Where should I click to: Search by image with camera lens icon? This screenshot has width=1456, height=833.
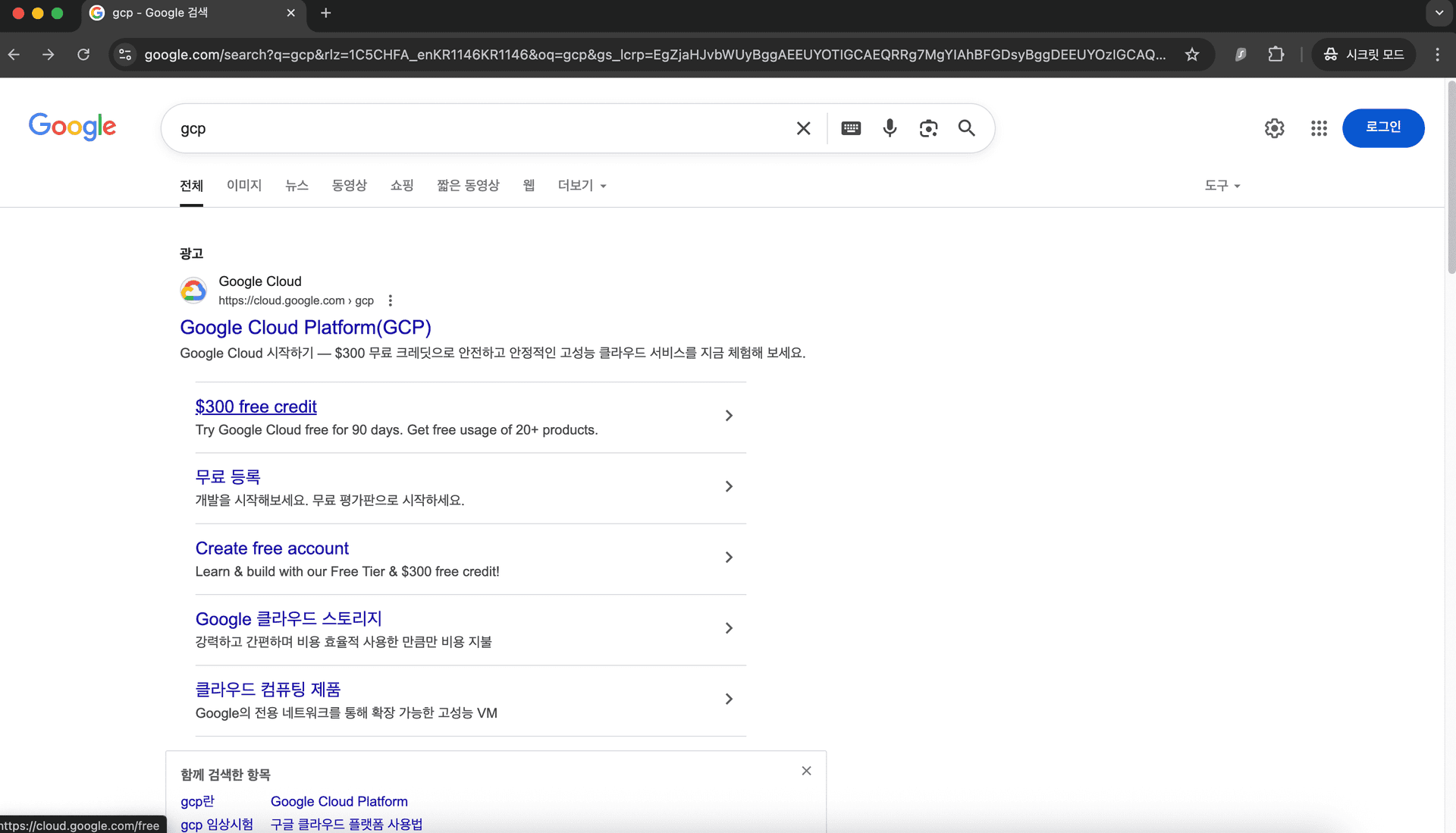click(x=928, y=128)
